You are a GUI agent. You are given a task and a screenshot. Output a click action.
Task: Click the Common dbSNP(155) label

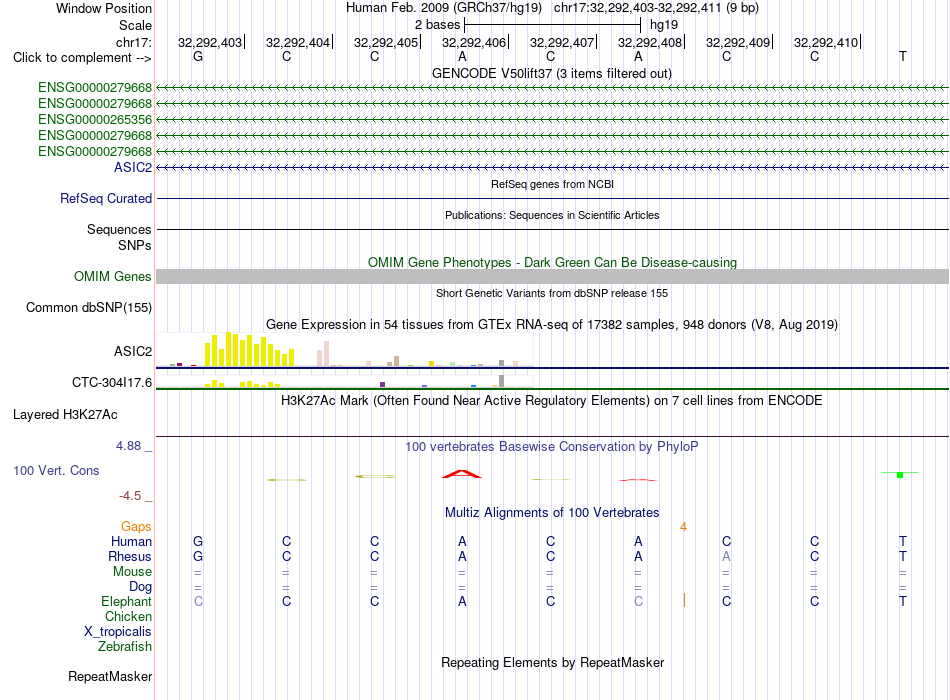click(88, 307)
